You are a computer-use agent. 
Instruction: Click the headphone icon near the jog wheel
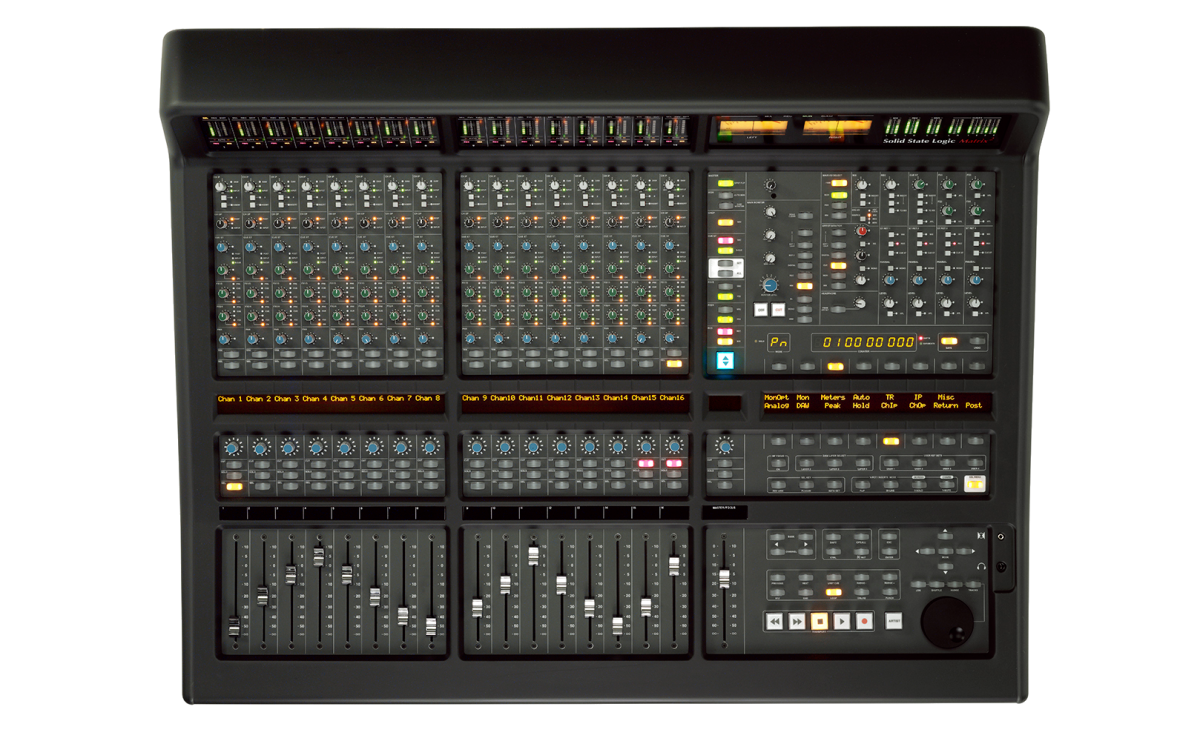982,565
